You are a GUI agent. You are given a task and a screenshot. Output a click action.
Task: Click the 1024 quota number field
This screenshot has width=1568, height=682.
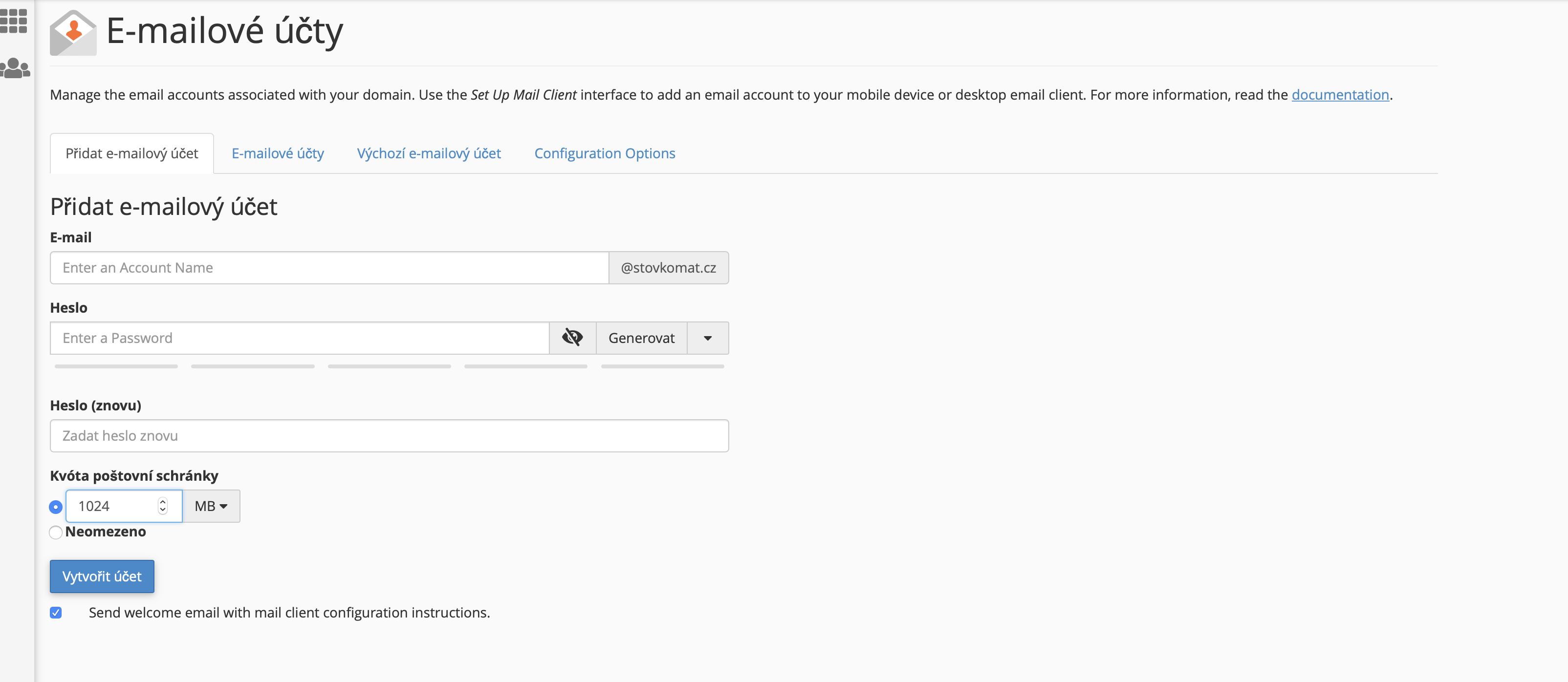pyautogui.click(x=124, y=506)
